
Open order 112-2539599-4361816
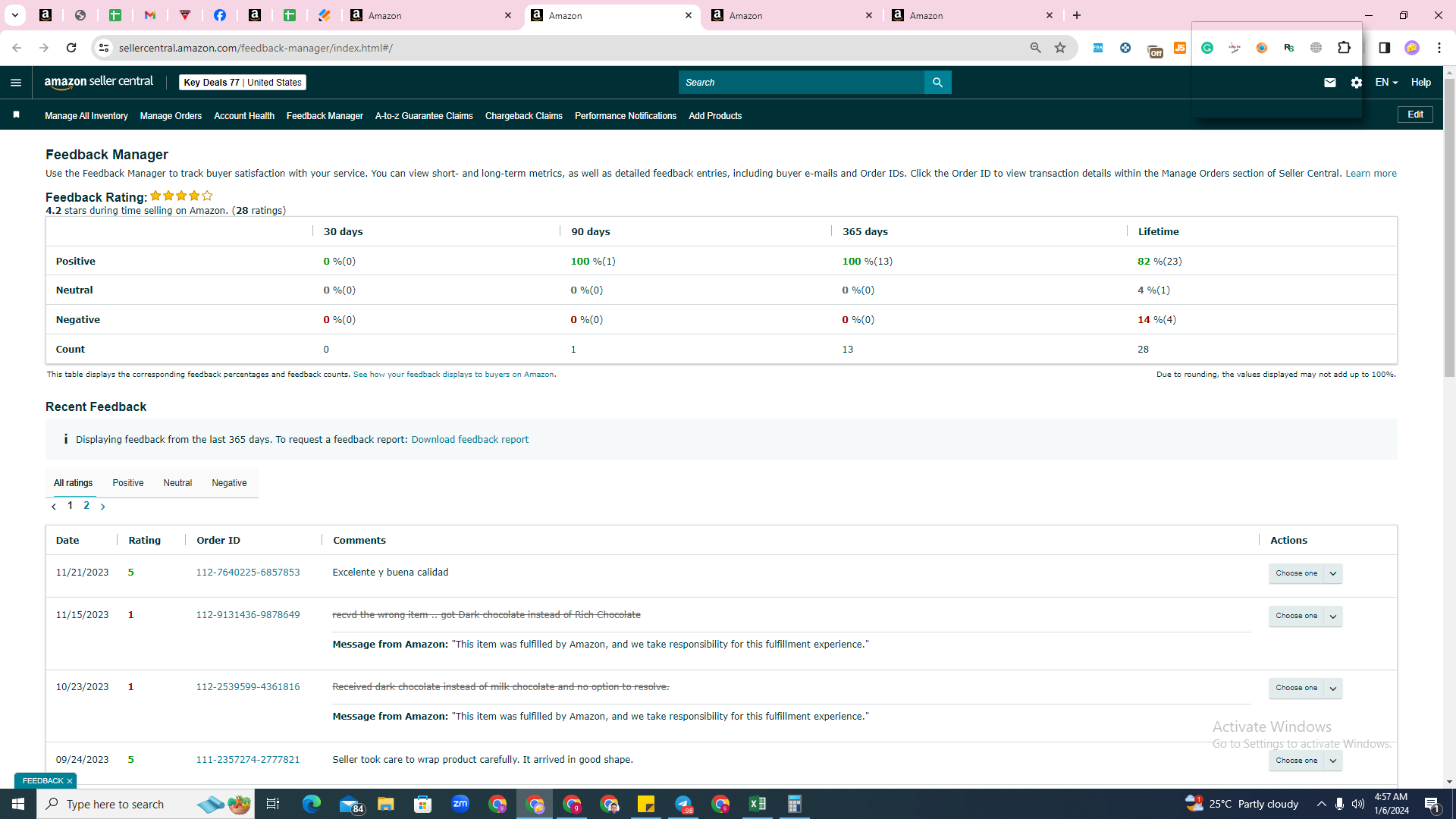click(248, 687)
